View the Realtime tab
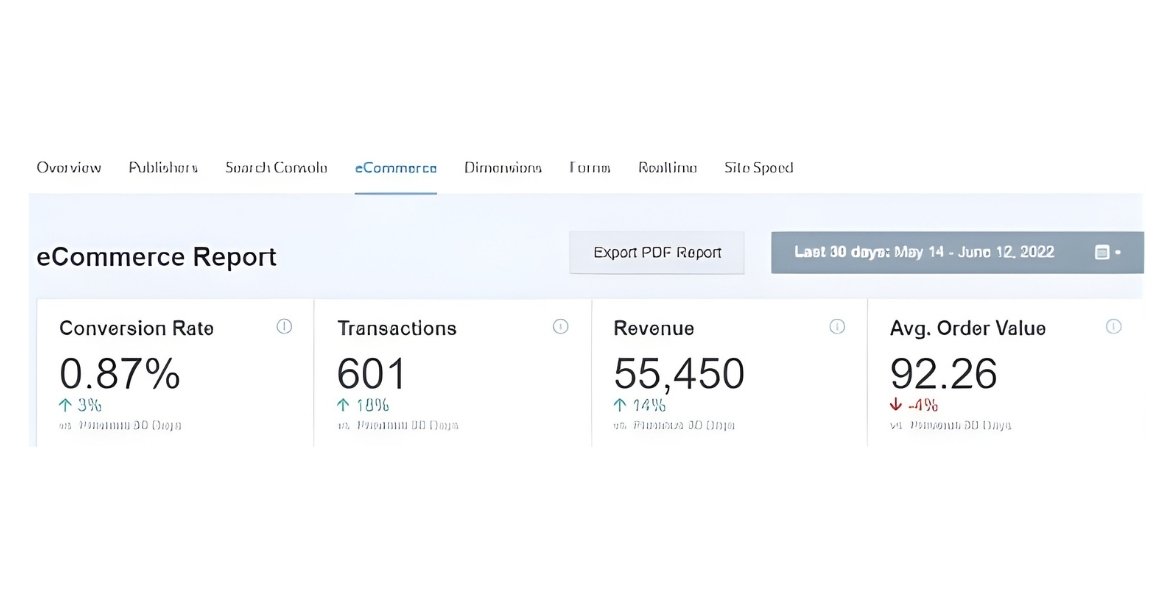Screen dimensions: 1162x603 click(667, 168)
